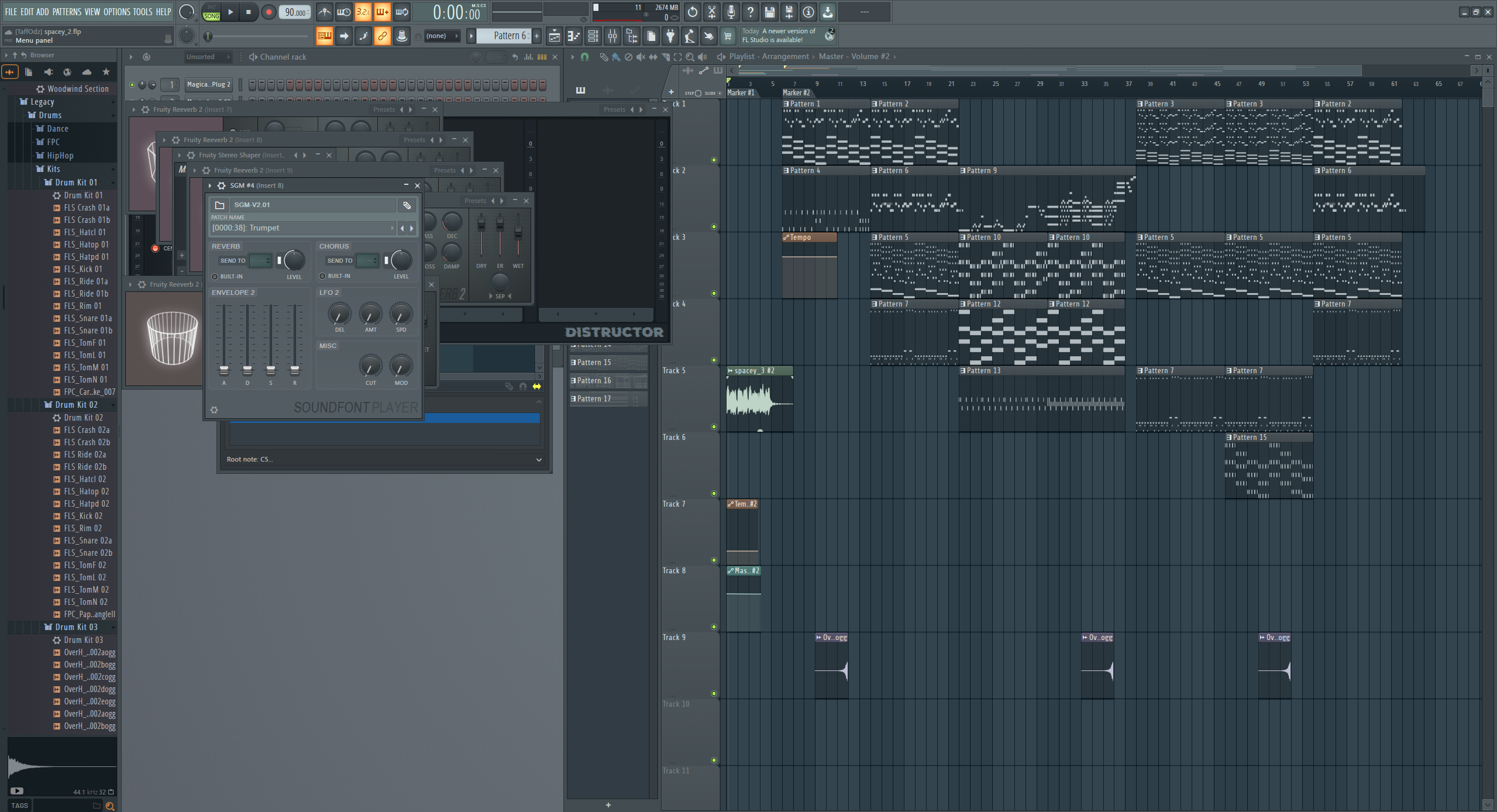This screenshot has width=1497, height=812.
Task: Open the TOOLS menu
Action: pos(142,12)
